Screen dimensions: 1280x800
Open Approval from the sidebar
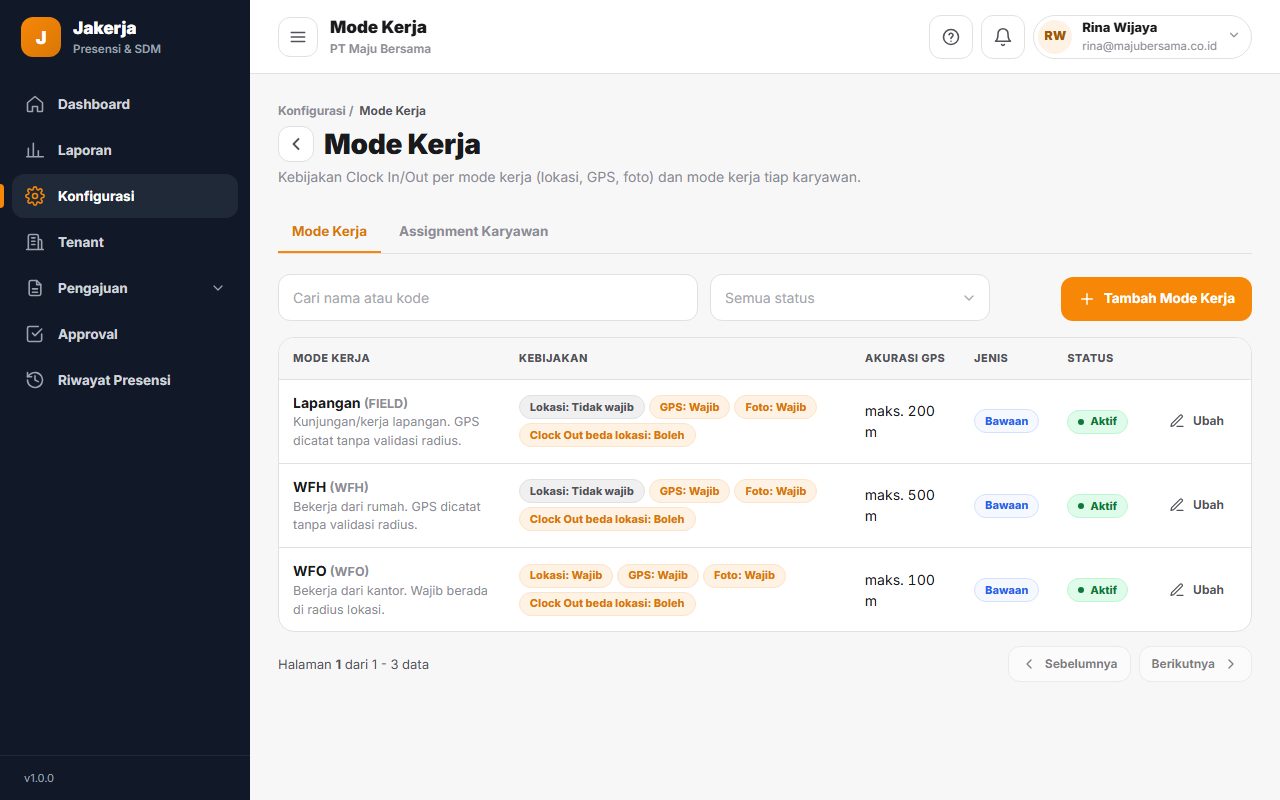pyautogui.click(x=125, y=334)
